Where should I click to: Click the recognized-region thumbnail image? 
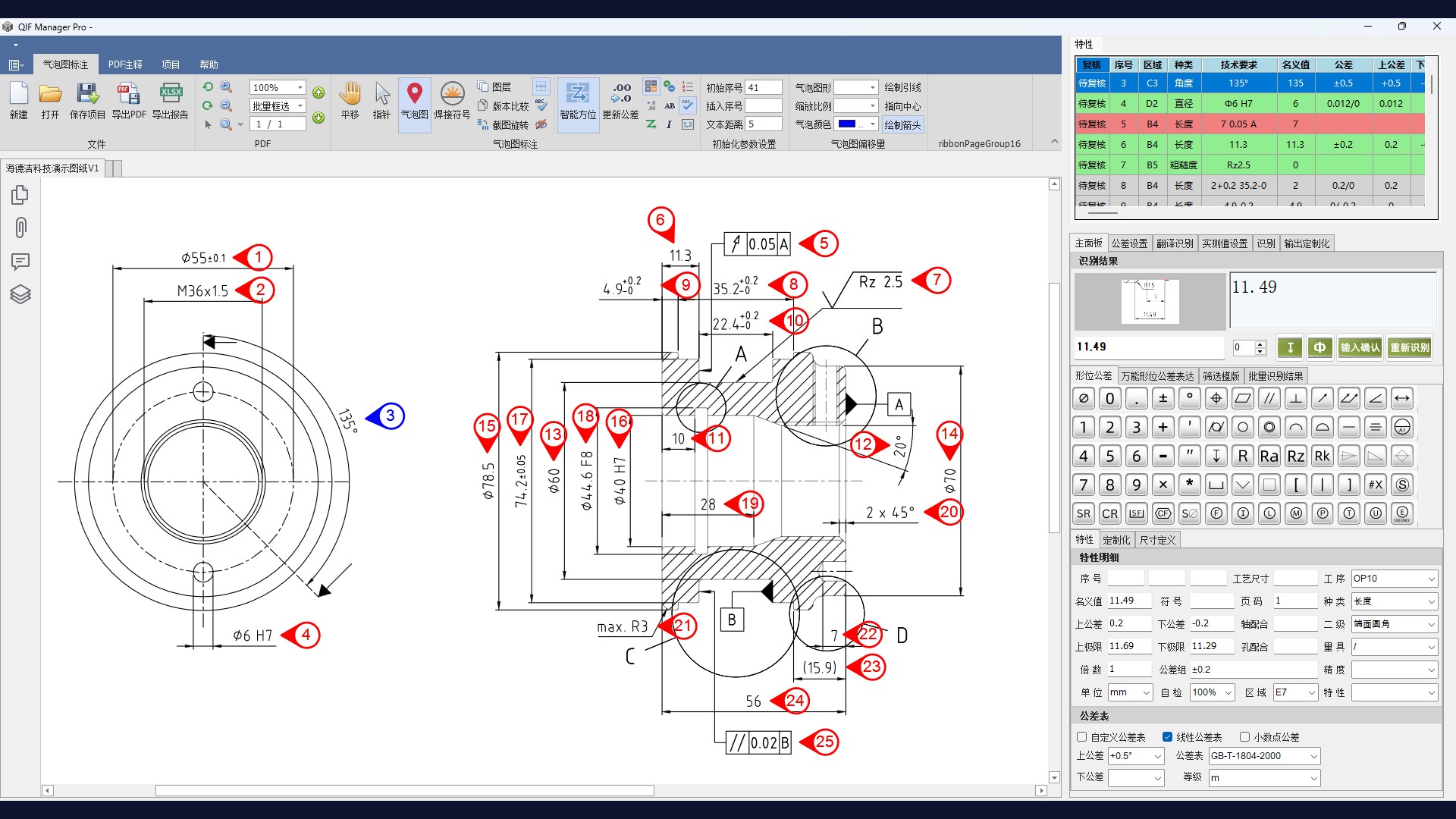point(1150,302)
